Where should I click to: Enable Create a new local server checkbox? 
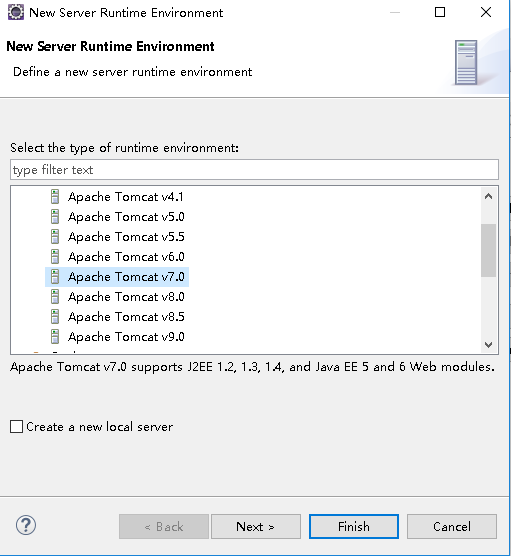tap(17, 427)
